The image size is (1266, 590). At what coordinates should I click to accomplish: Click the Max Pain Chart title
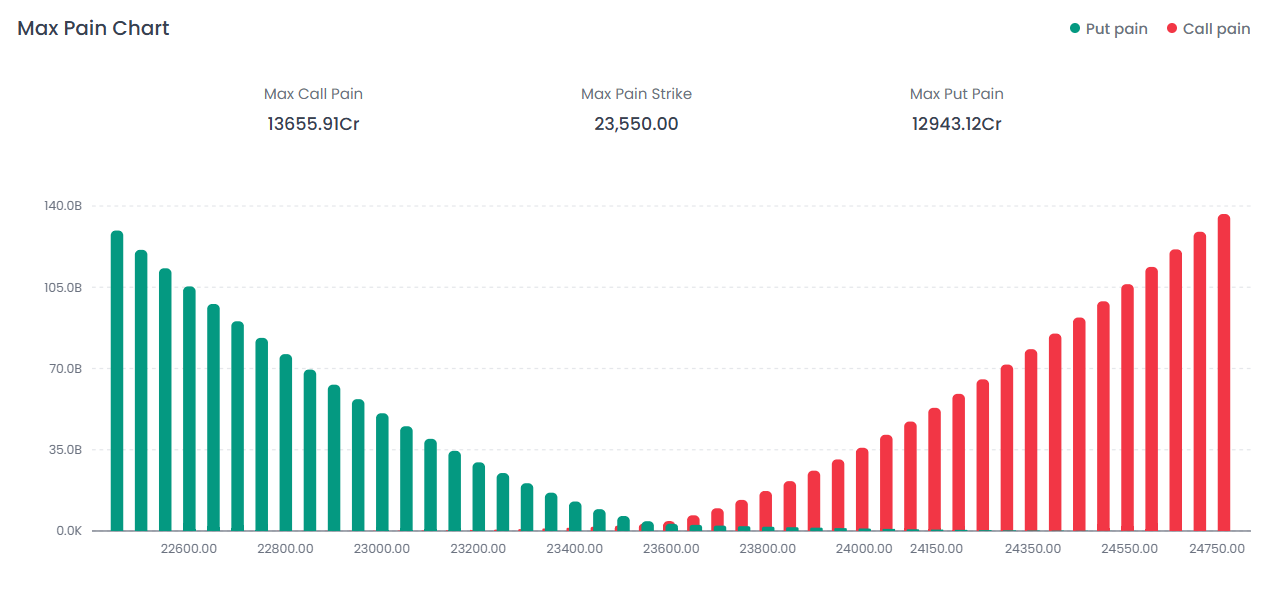pyautogui.click(x=94, y=28)
